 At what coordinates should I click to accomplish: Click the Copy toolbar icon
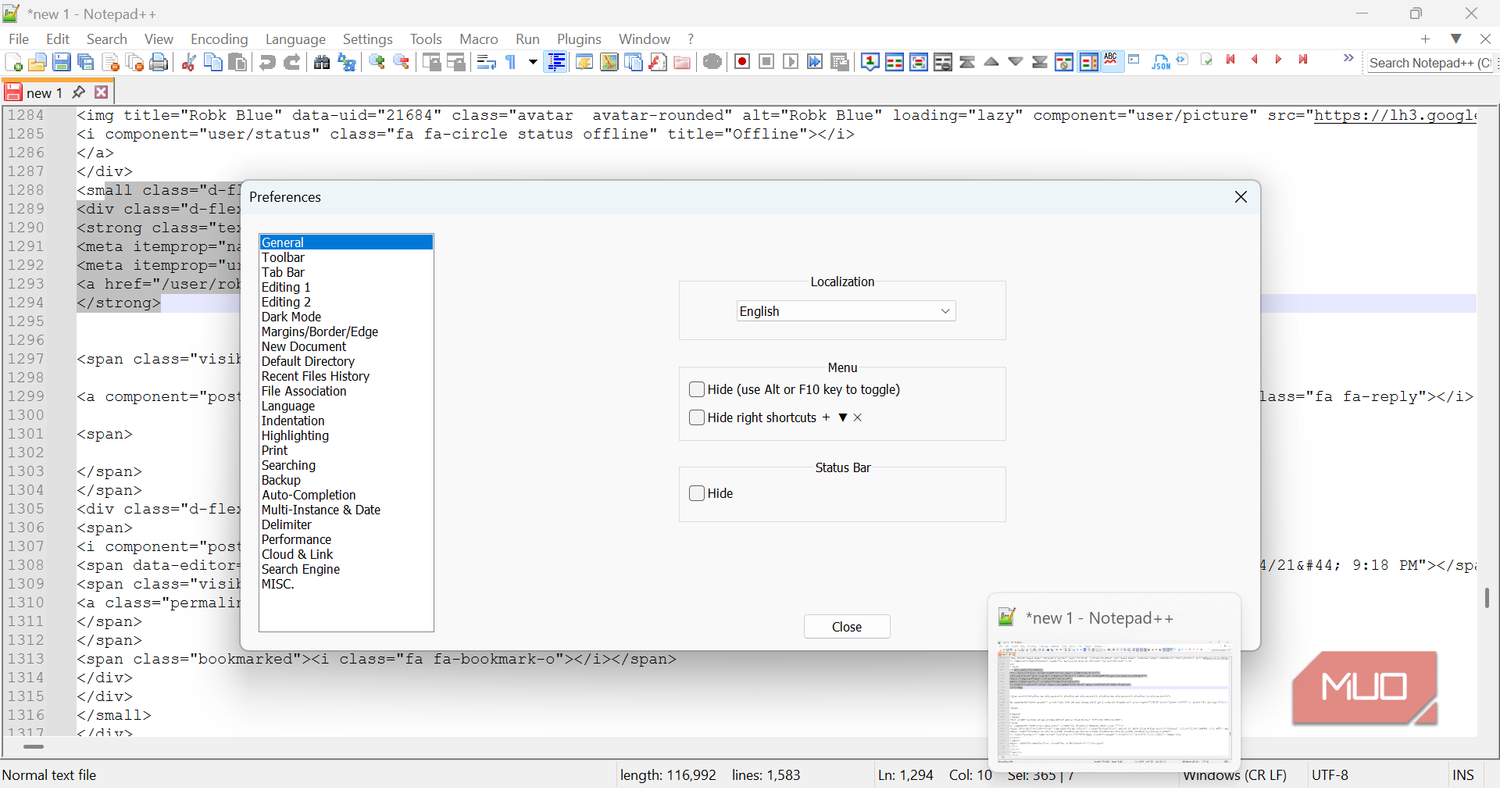click(213, 62)
